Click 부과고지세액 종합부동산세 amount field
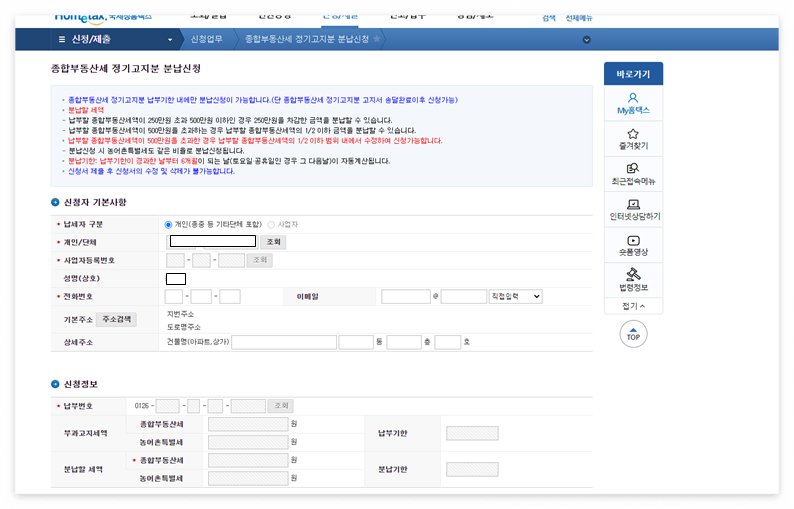Image resolution: width=794 pixels, height=509 pixels. 248,424
